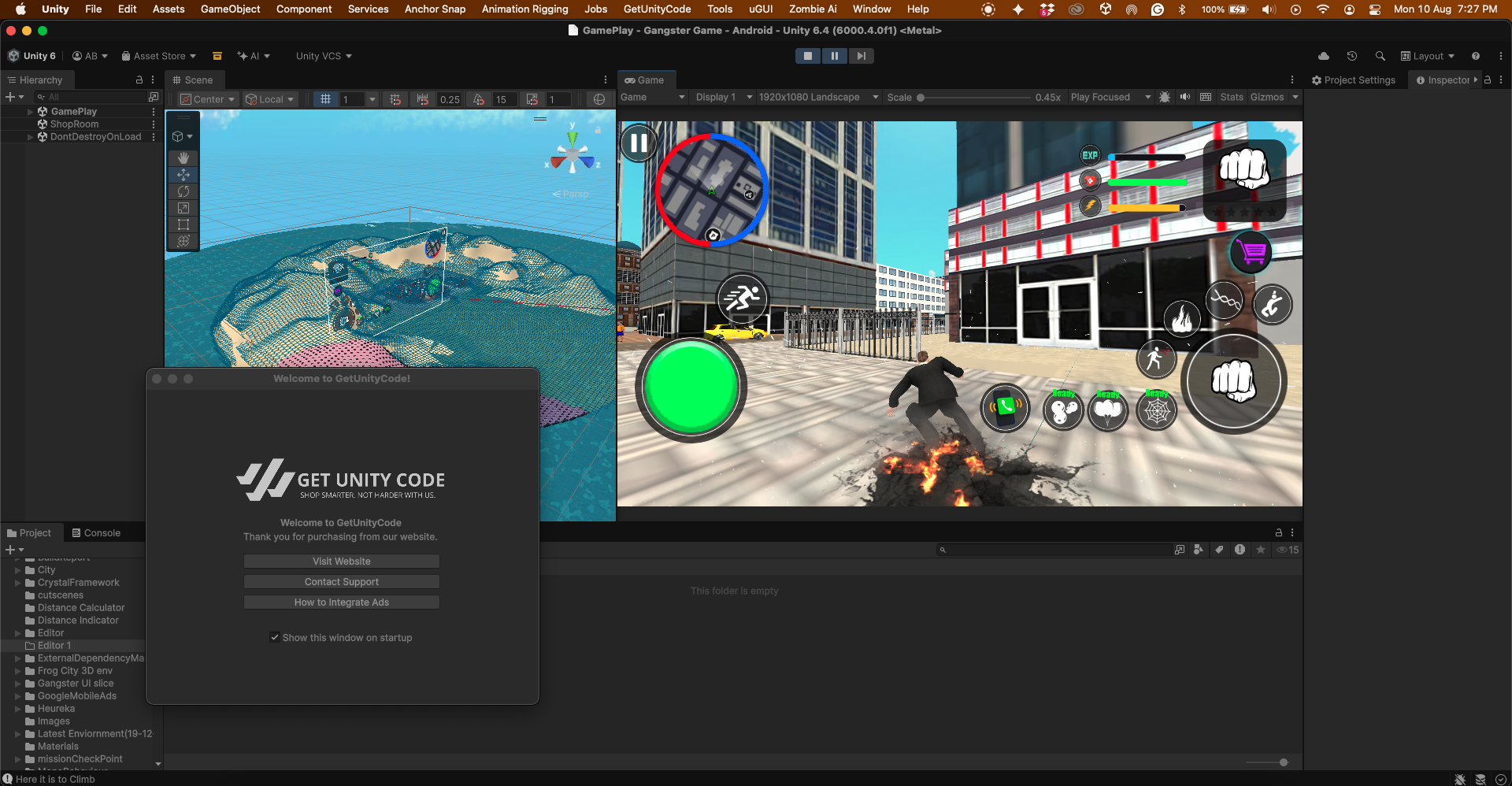This screenshot has height=786, width=1512.
Task: Open the Local handle rotation dropdown
Action: coord(270,99)
